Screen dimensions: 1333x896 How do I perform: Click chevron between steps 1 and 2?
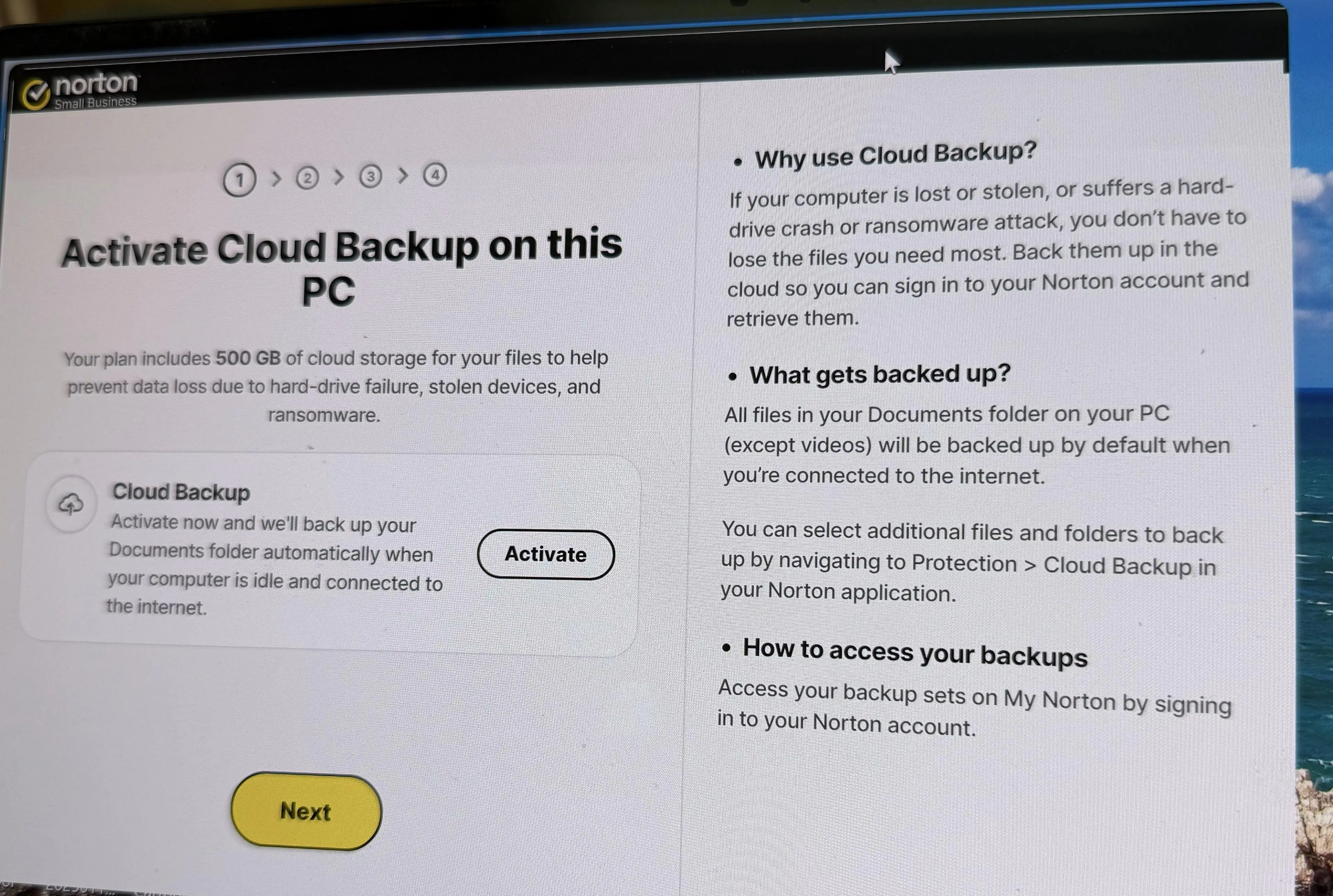[277, 179]
